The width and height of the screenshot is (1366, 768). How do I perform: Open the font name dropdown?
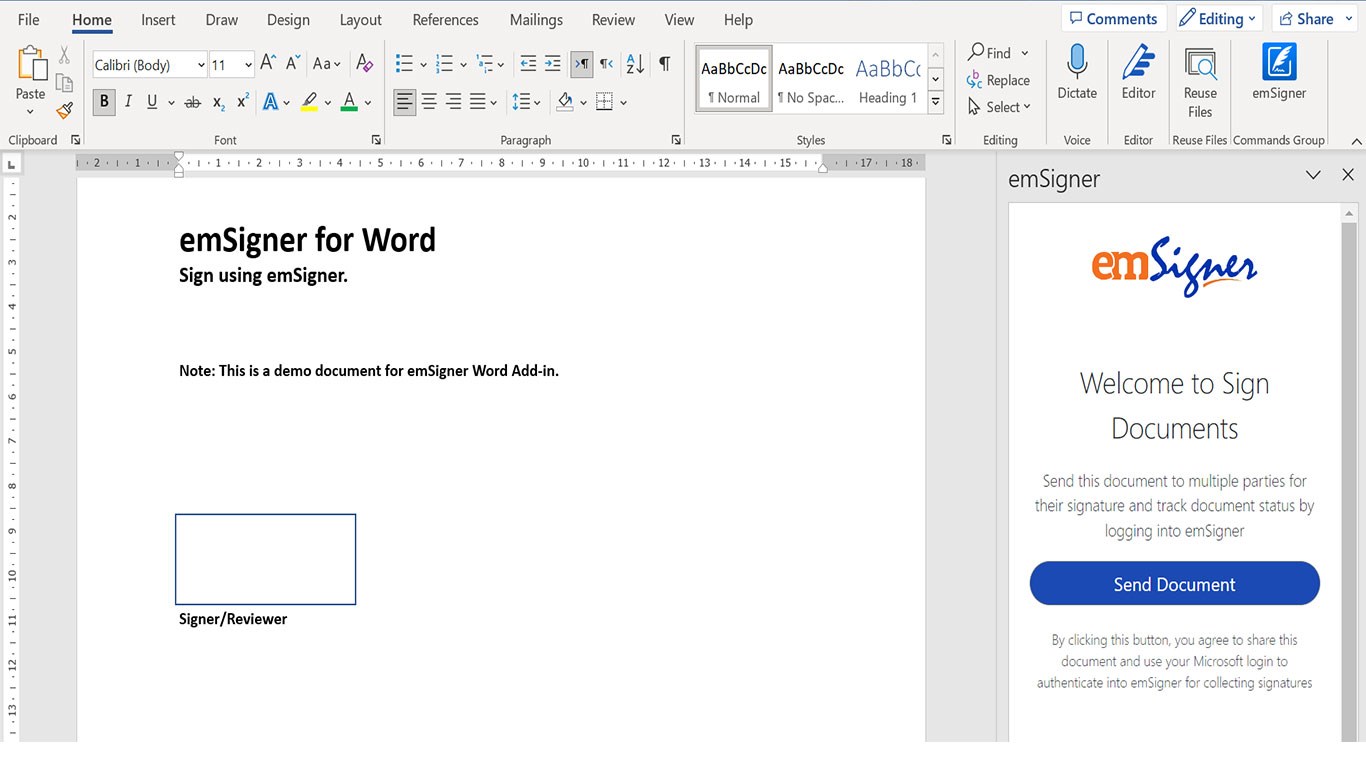(x=201, y=65)
